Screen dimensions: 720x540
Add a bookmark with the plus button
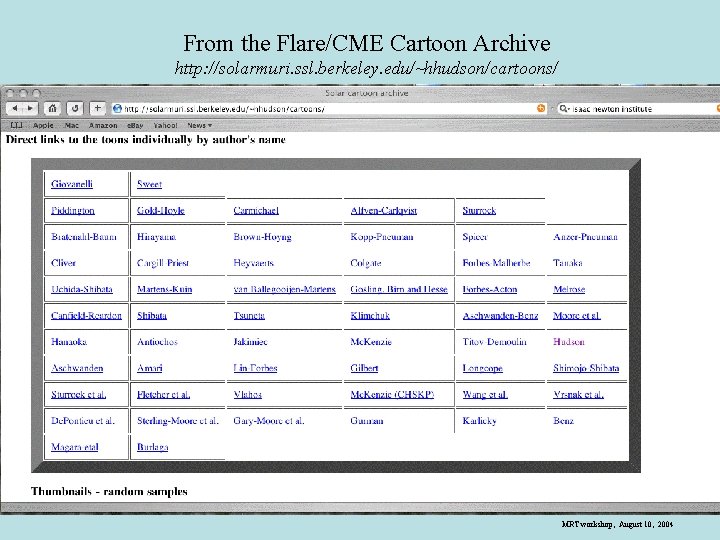pos(97,108)
